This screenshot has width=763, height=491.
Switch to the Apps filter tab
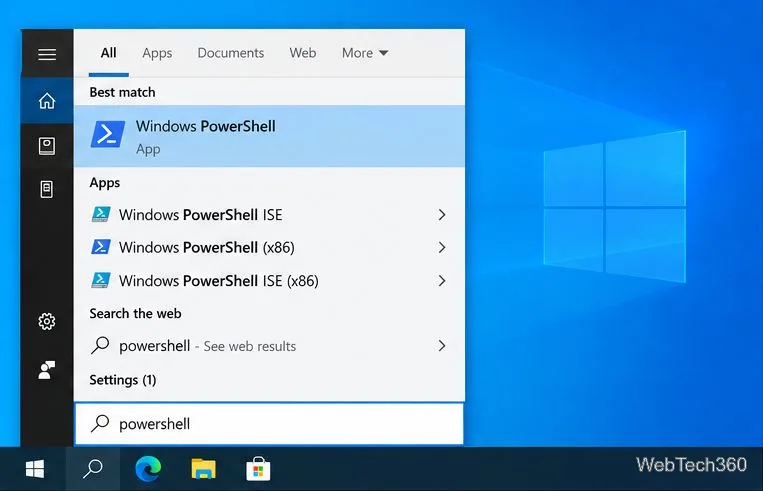[157, 53]
